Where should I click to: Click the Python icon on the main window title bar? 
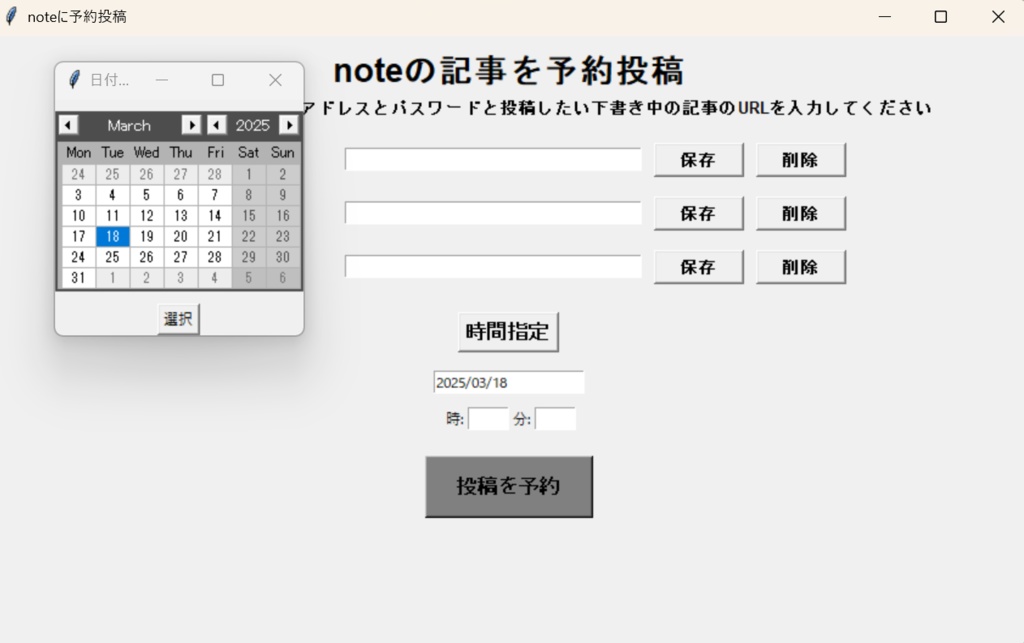point(11,16)
